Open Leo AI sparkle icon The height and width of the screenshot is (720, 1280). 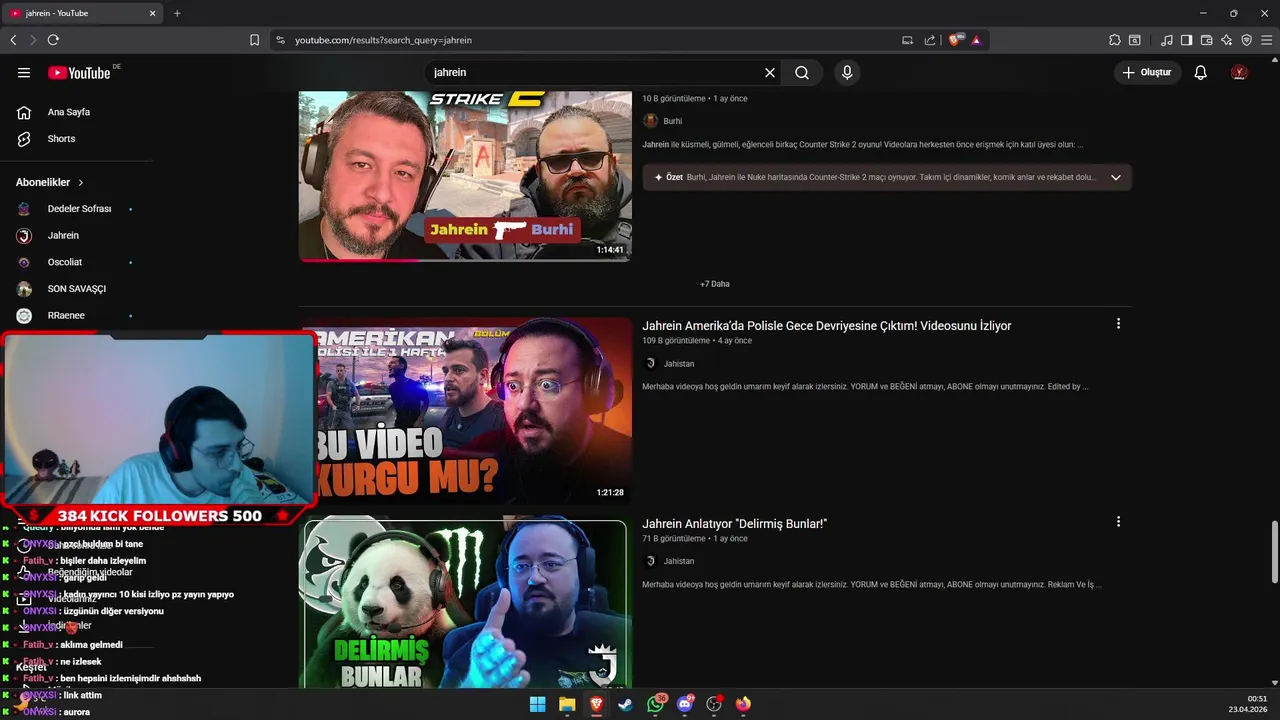tap(1226, 40)
